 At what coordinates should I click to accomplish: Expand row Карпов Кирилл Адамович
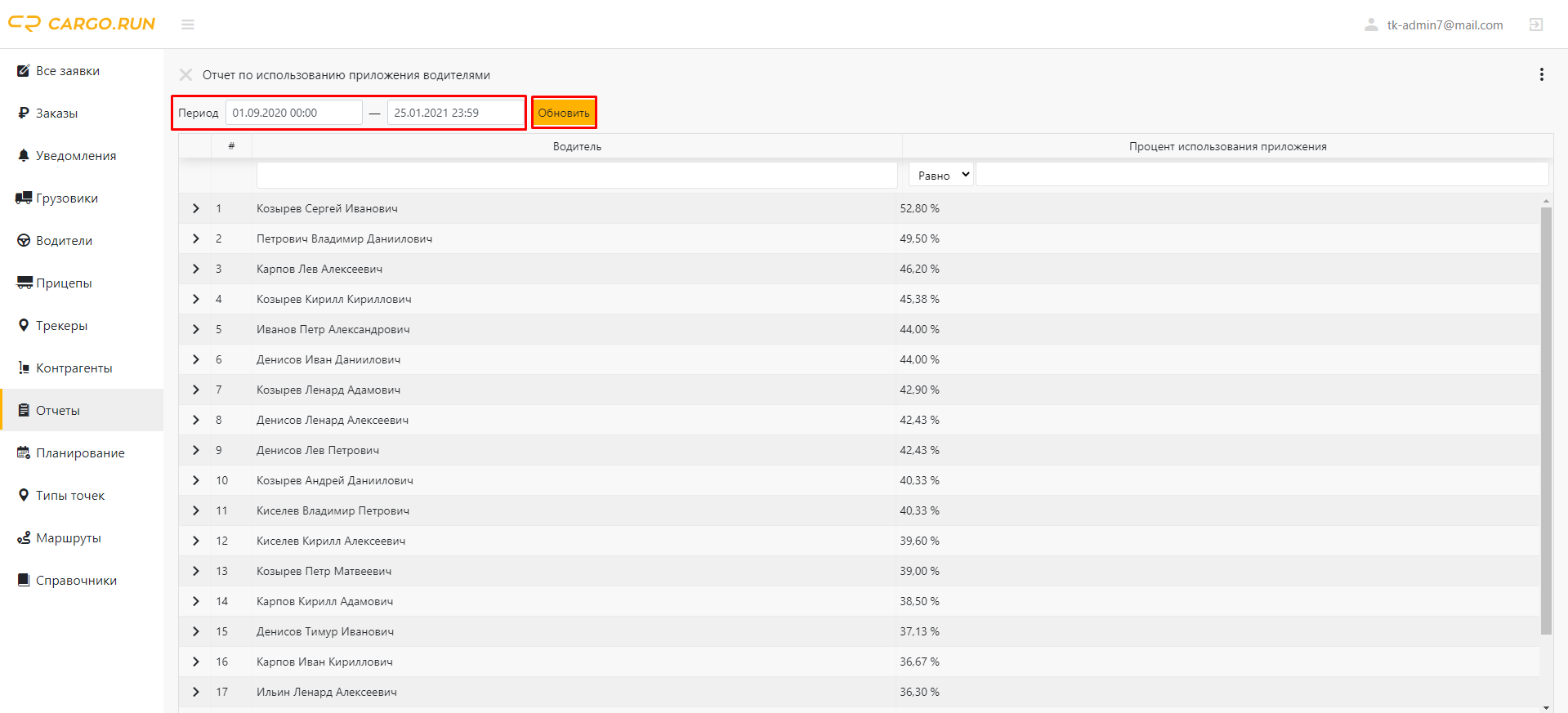195,601
